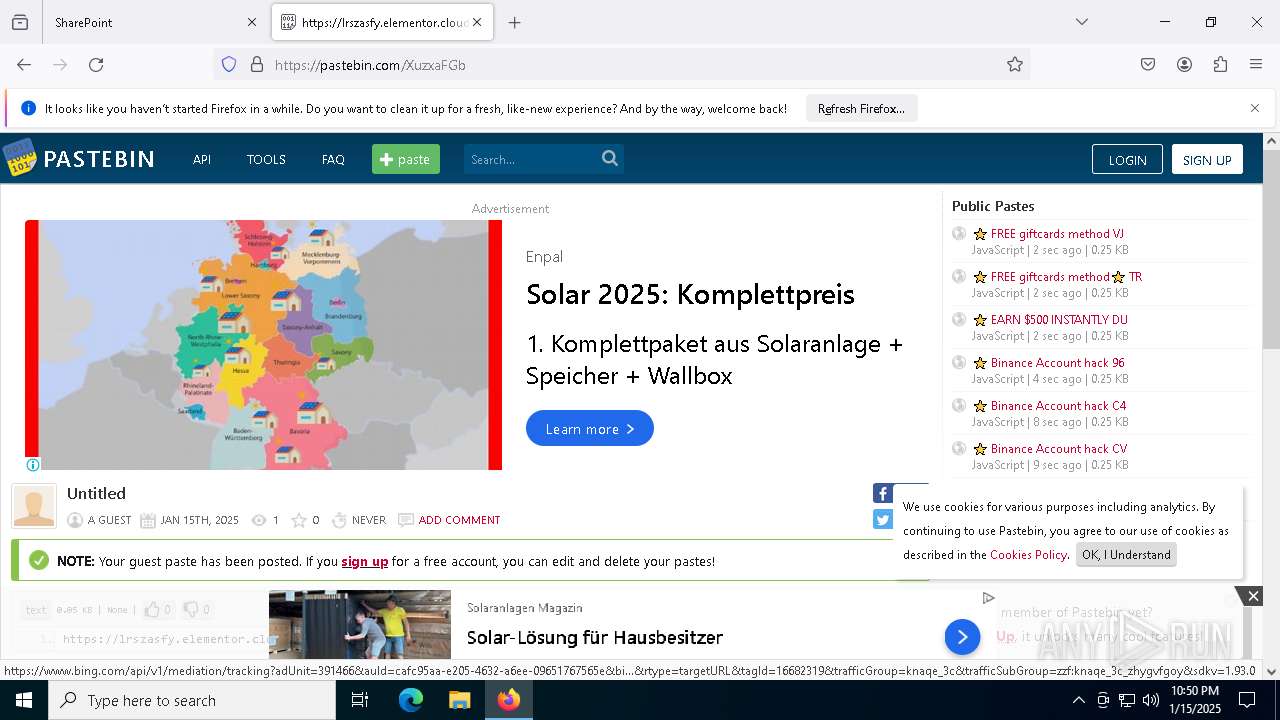The image size is (1280, 720).
Task: Bookmark this page with star icon
Action: pyautogui.click(x=1015, y=64)
